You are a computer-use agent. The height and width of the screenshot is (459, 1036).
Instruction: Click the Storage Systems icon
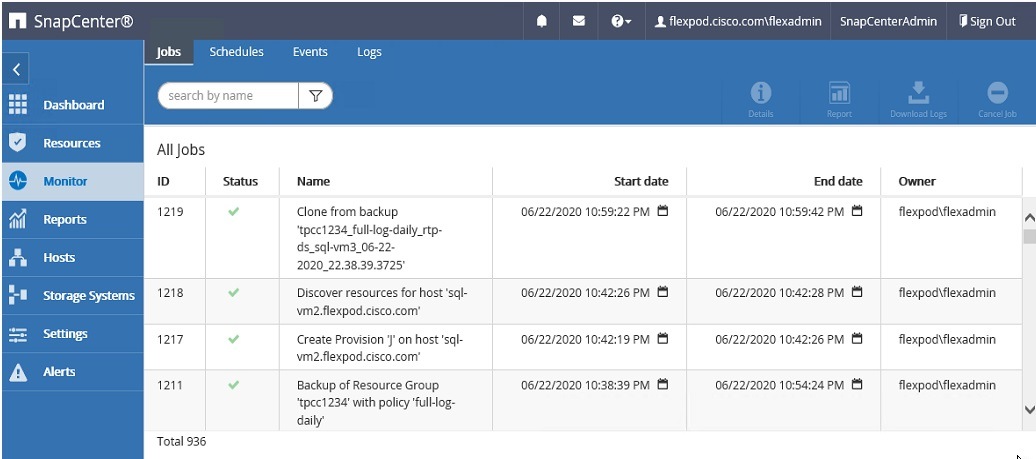18,295
